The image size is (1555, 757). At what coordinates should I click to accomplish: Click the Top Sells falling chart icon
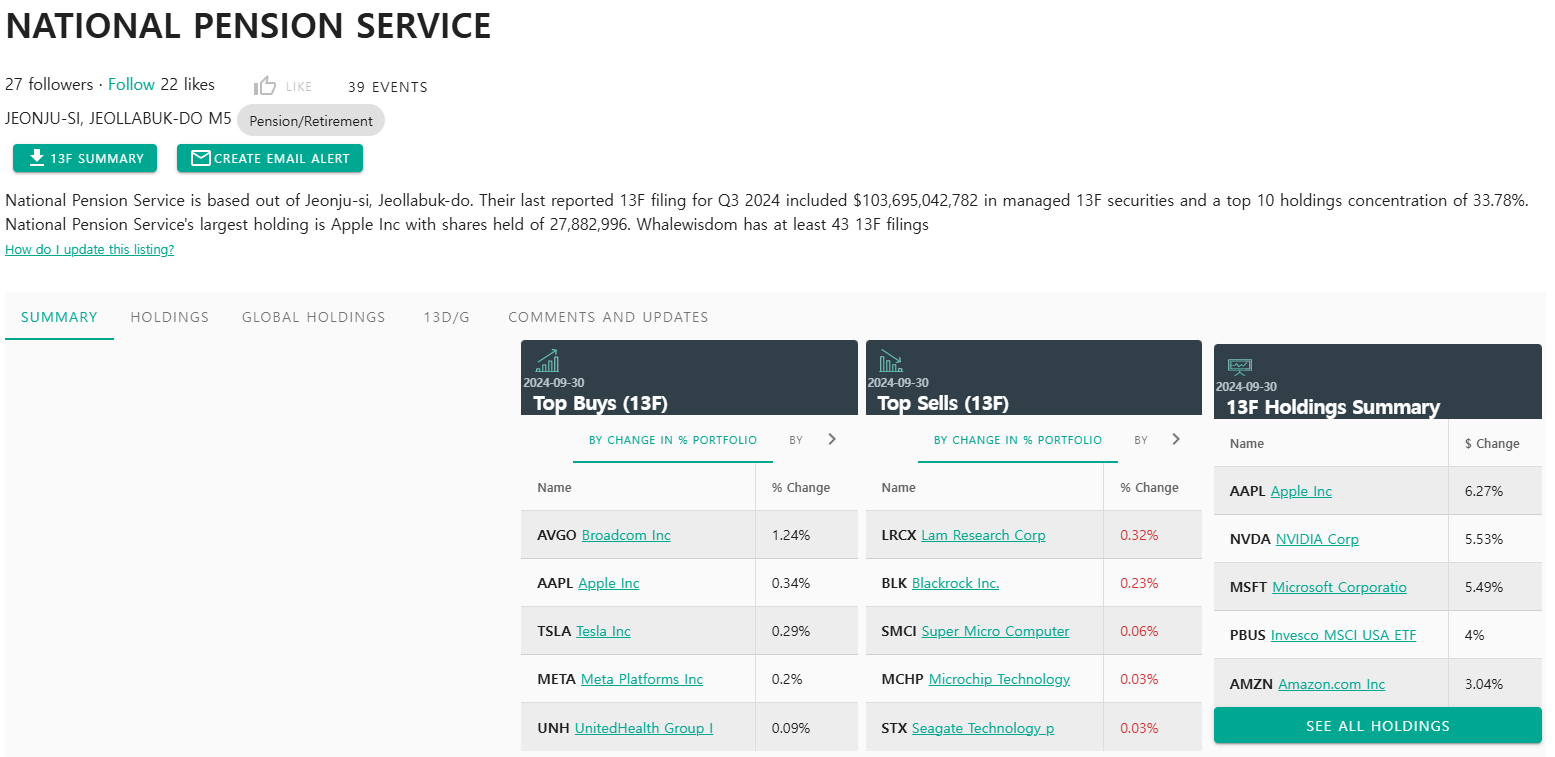891,361
